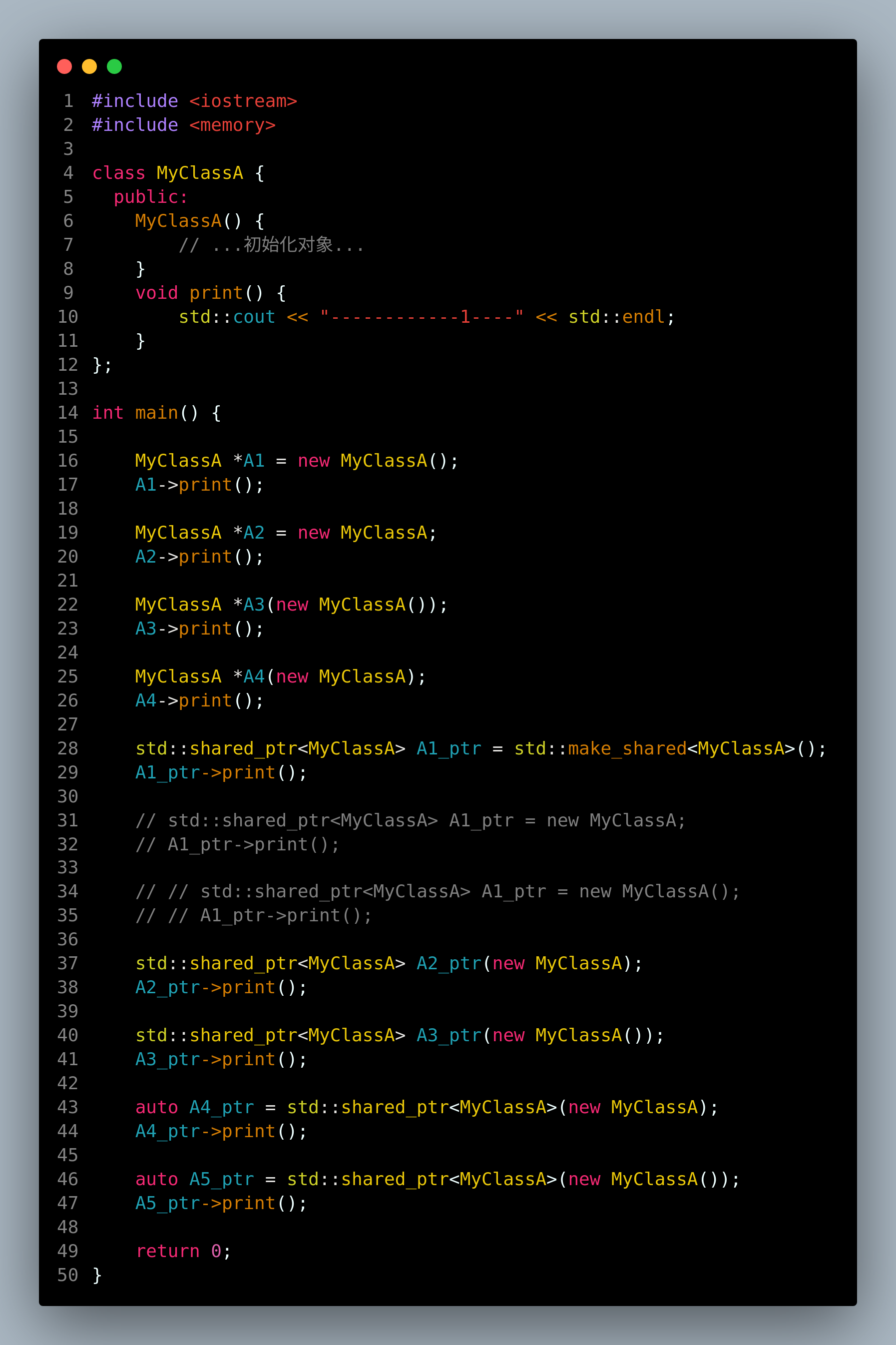
Task: Click 'A2_ptr(new MyClassA);' declaration
Action: pos(530,964)
